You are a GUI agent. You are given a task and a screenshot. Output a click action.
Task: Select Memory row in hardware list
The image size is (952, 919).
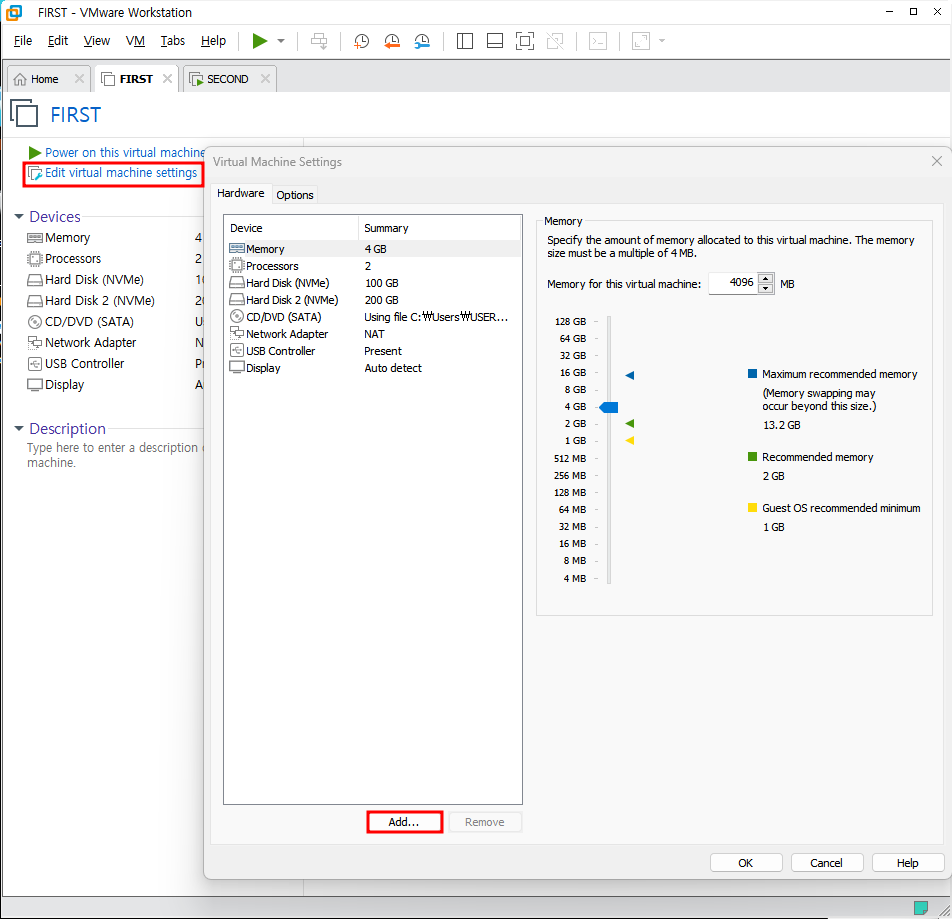click(x=373, y=249)
